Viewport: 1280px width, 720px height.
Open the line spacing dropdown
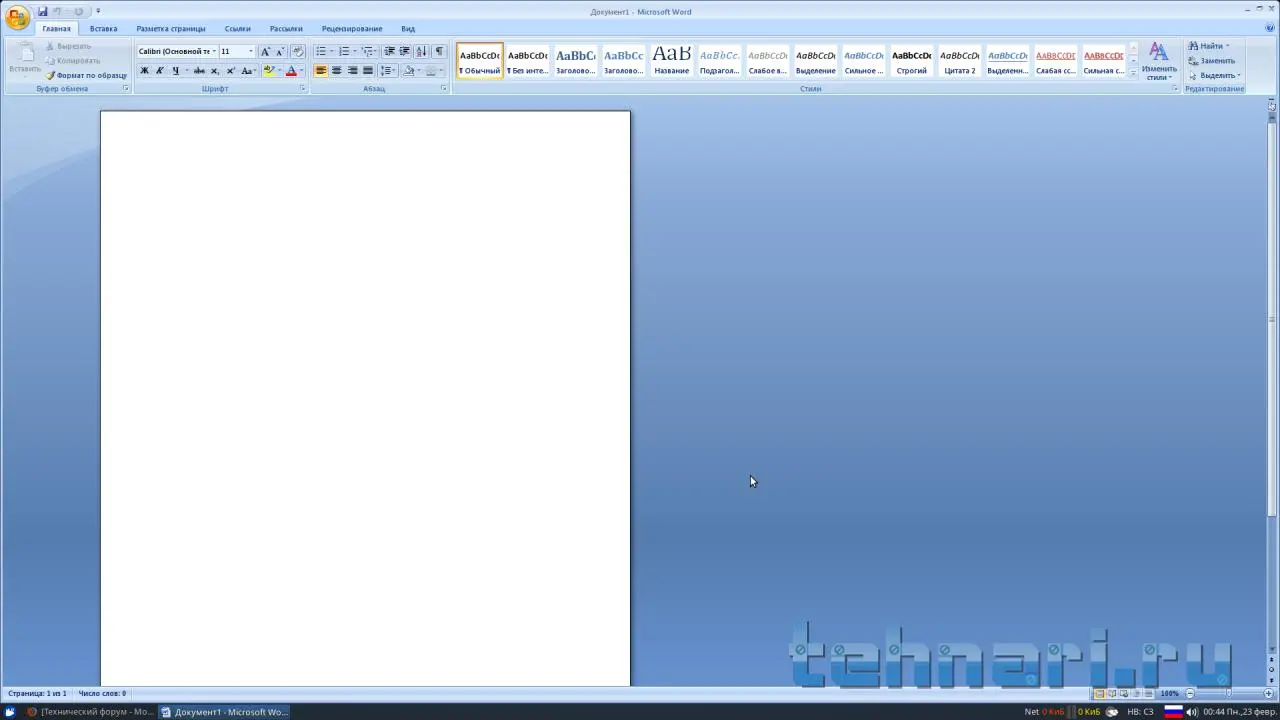[388, 71]
